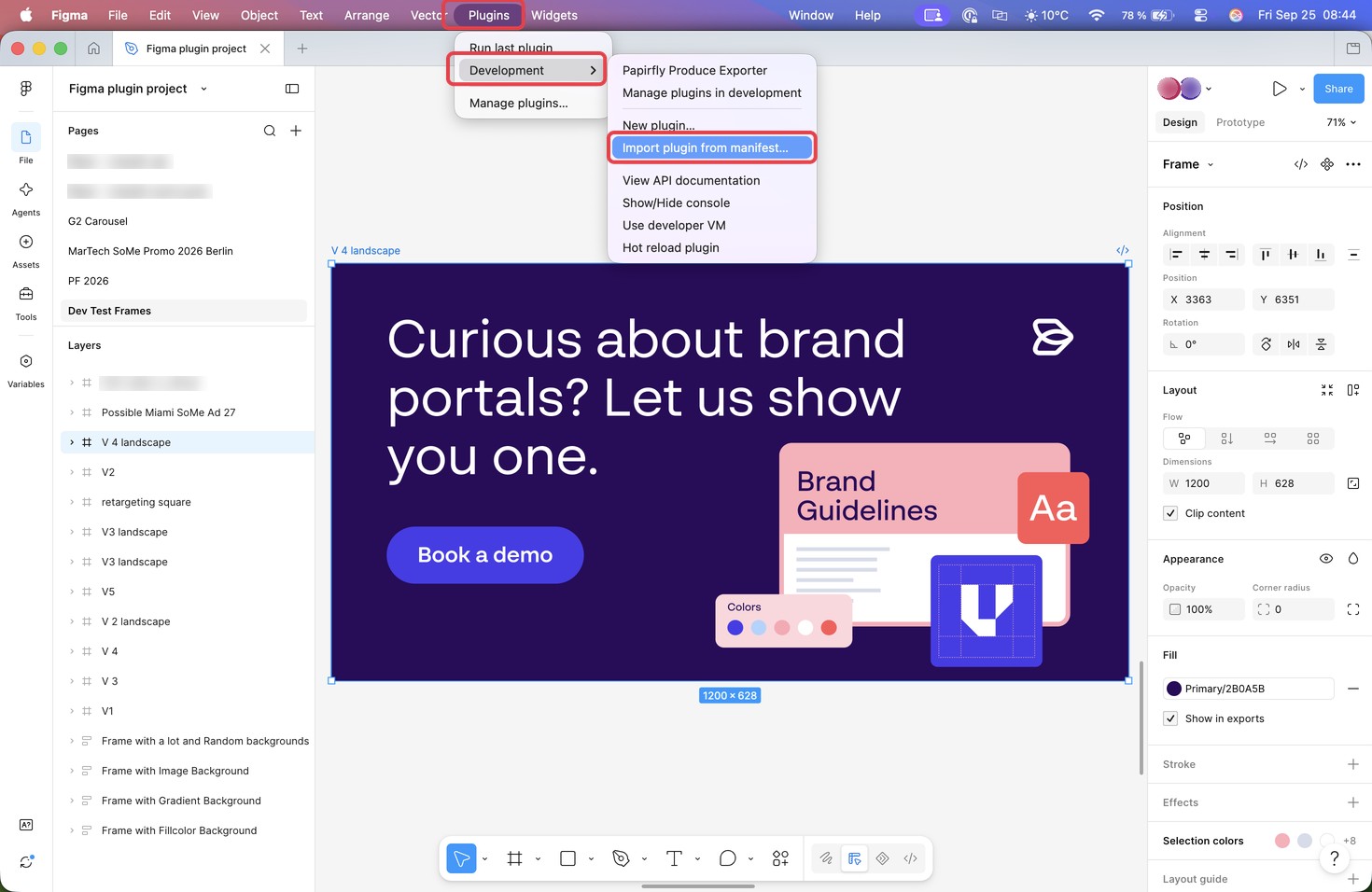Click the resize to fit icon
Screen dimensions: 1372x892
1327,390
